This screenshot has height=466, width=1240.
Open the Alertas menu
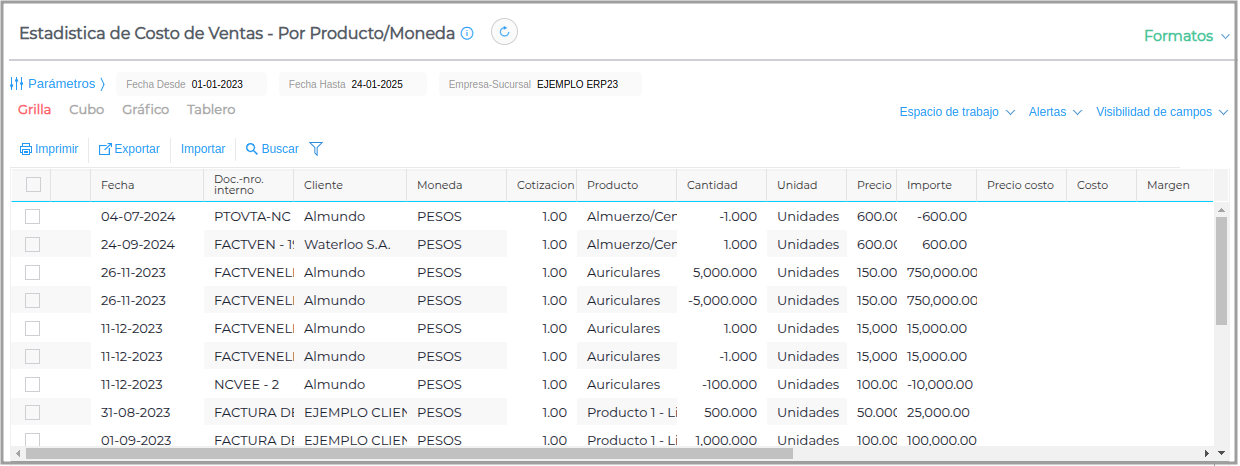click(x=1055, y=112)
